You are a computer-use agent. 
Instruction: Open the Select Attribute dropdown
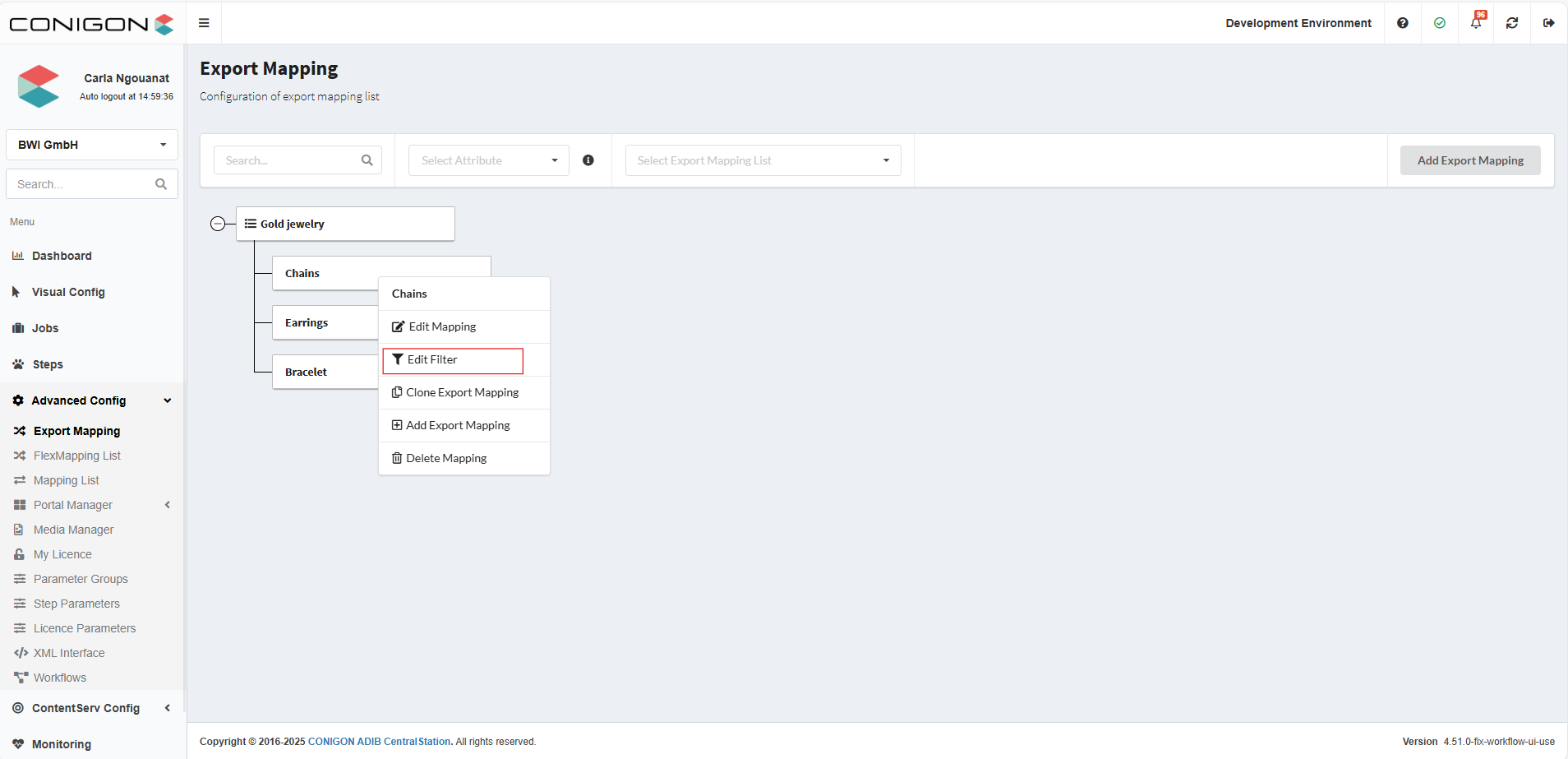pos(489,160)
